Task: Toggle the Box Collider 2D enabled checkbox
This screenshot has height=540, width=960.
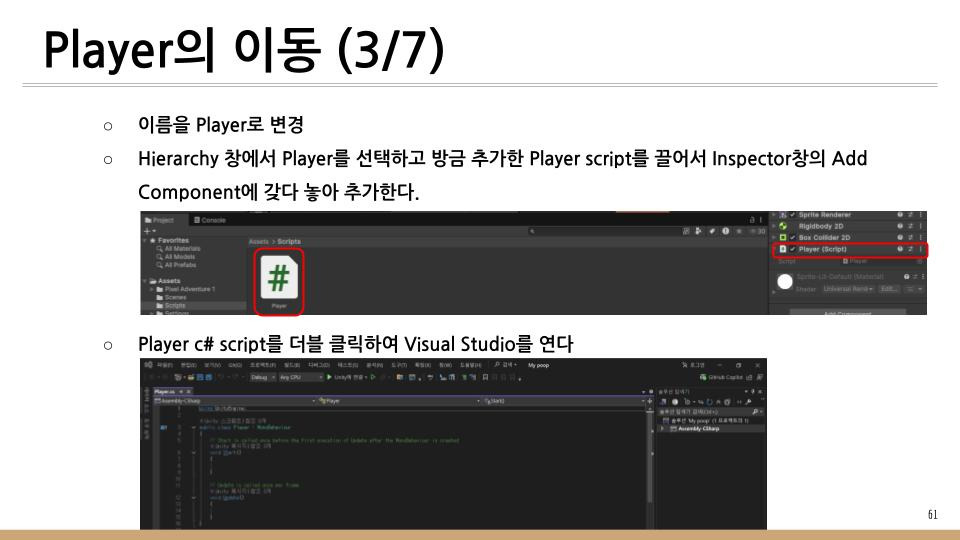Action: coord(793,238)
